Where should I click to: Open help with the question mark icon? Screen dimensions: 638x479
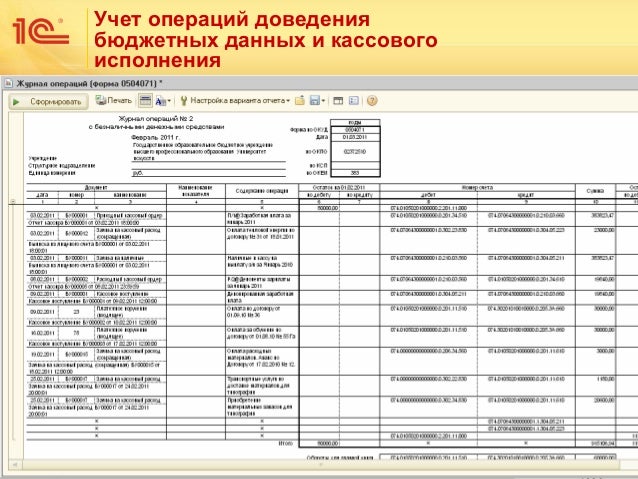[372, 101]
